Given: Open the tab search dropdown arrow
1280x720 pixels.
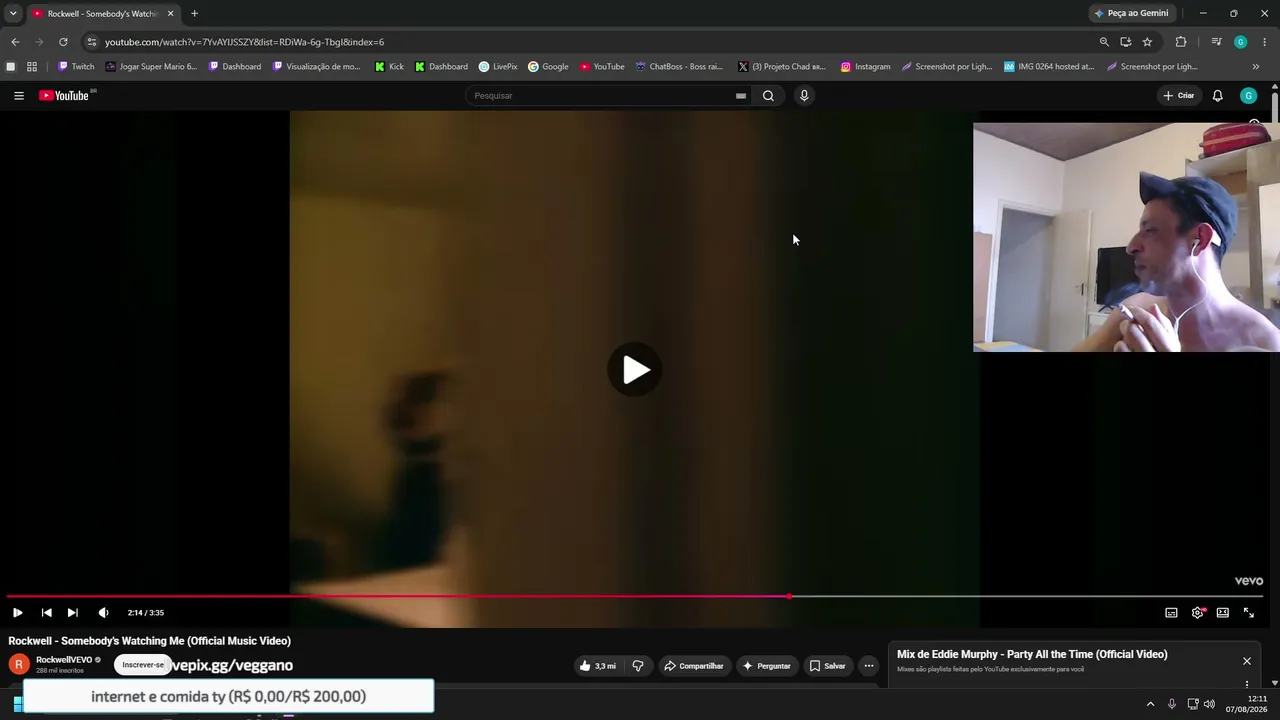Looking at the screenshot, I should click(13, 13).
